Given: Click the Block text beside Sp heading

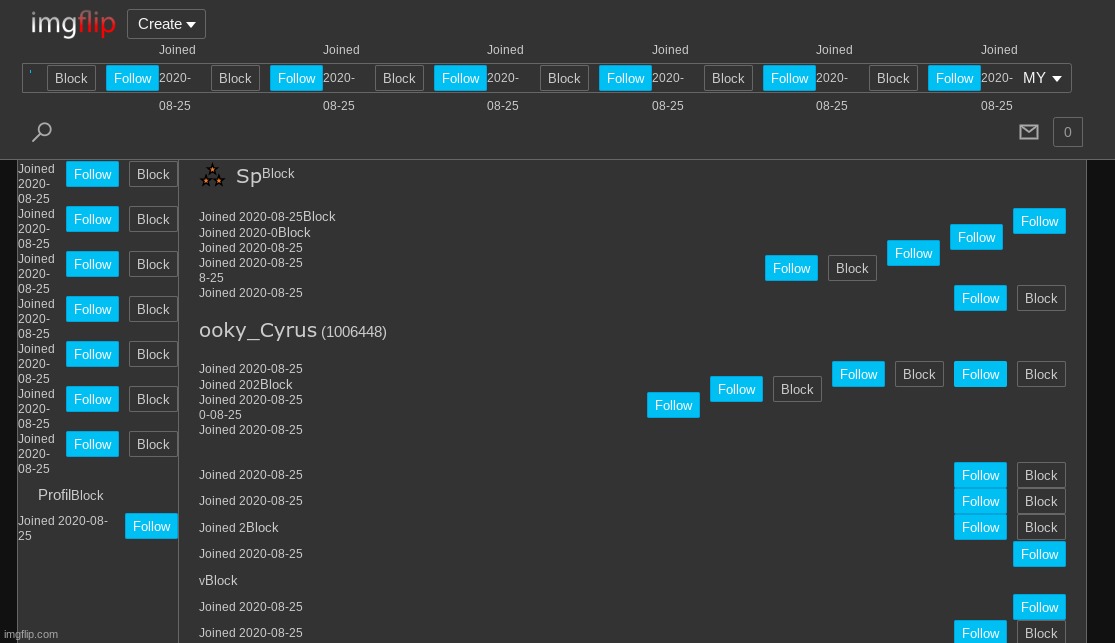Looking at the screenshot, I should point(278,174).
